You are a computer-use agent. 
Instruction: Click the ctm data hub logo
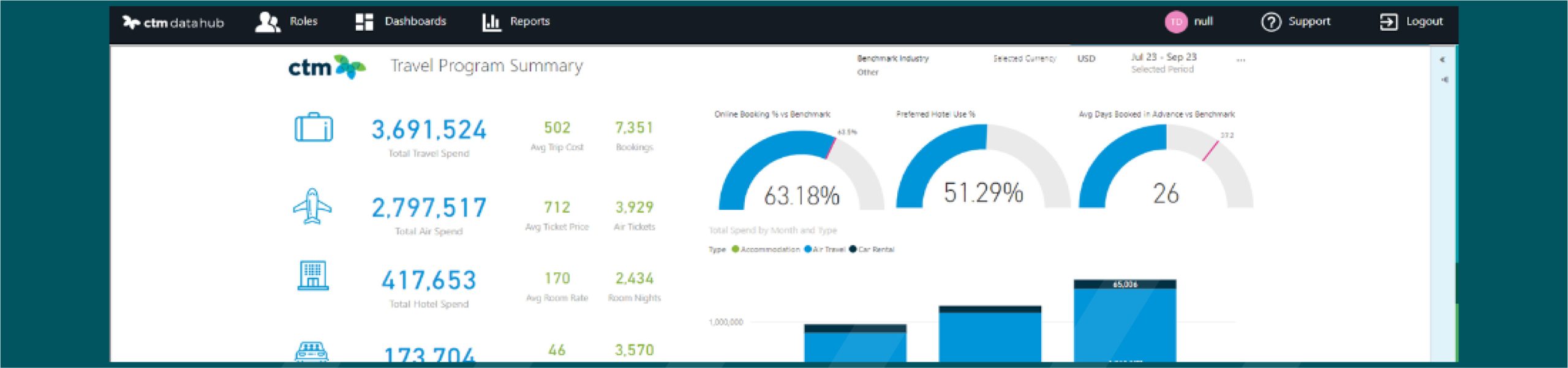tap(173, 23)
